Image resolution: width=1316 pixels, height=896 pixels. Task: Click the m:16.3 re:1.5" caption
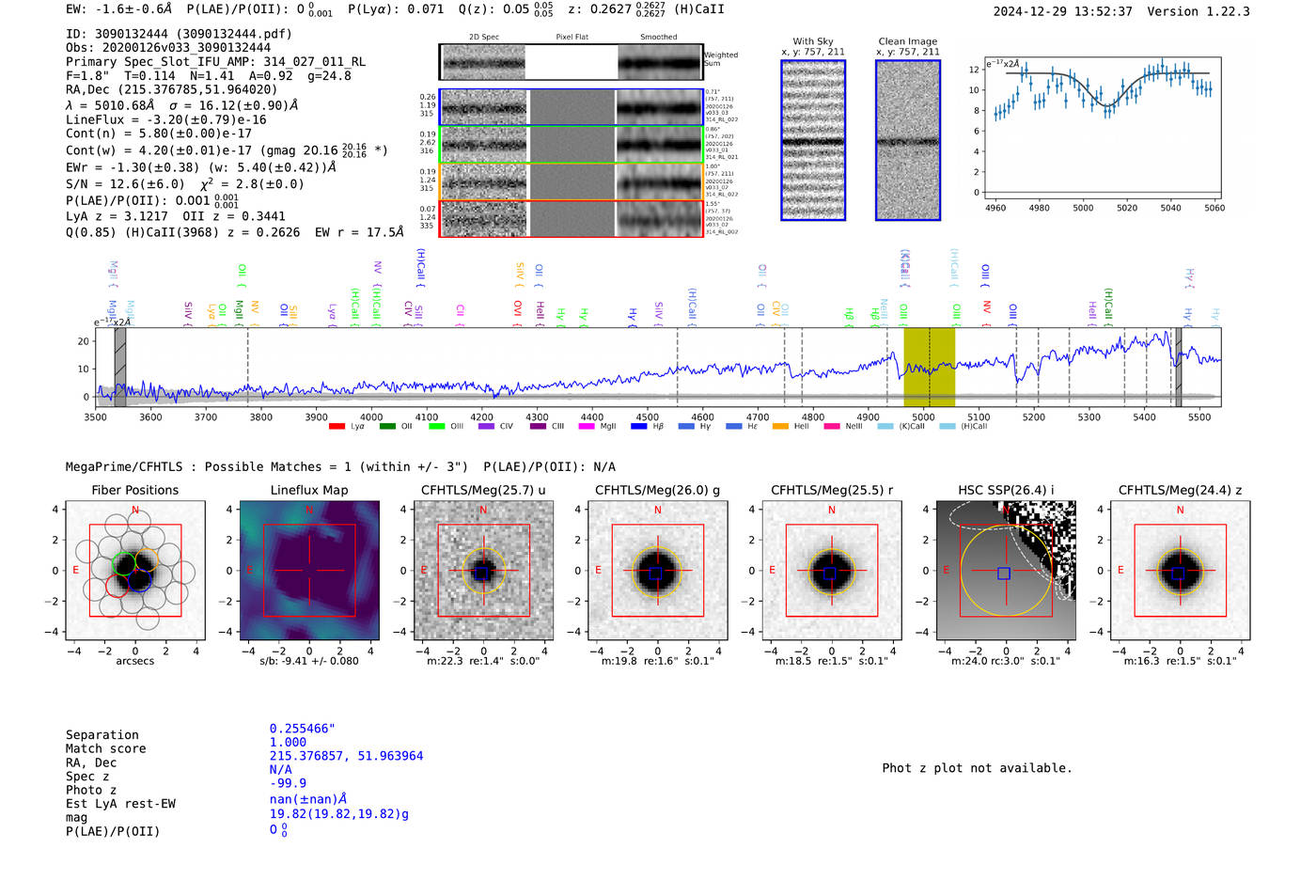(1180, 661)
